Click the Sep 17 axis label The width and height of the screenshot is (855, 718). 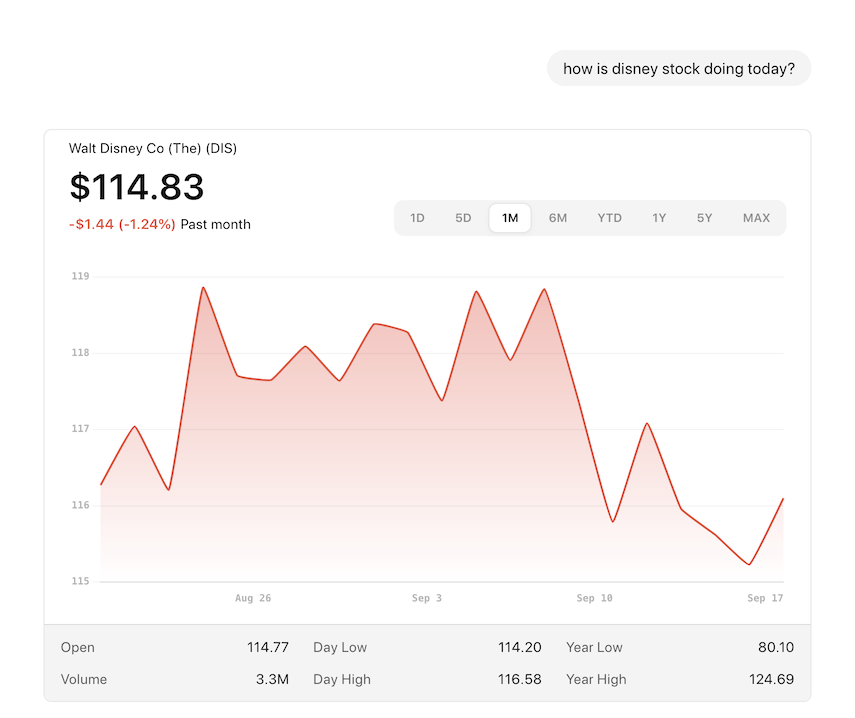point(765,598)
